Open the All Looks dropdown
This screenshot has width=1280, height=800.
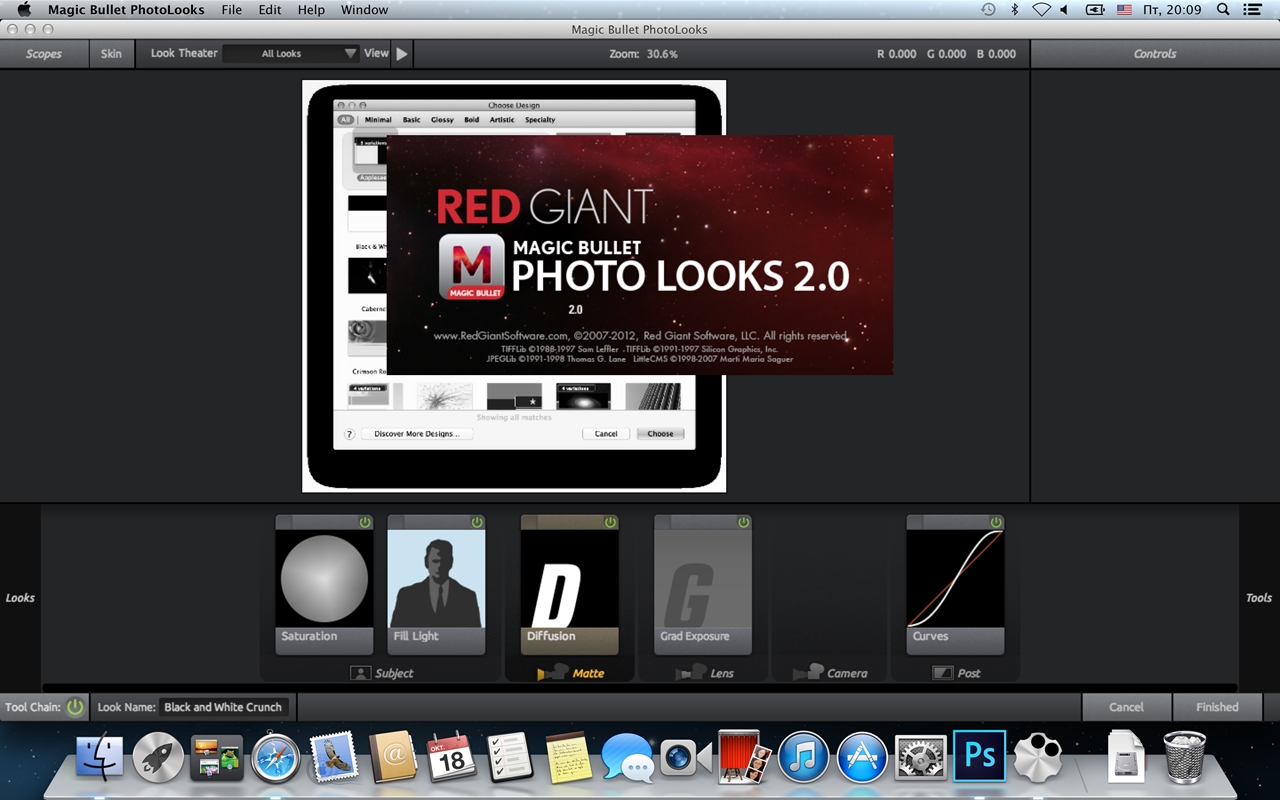(x=291, y=54)
